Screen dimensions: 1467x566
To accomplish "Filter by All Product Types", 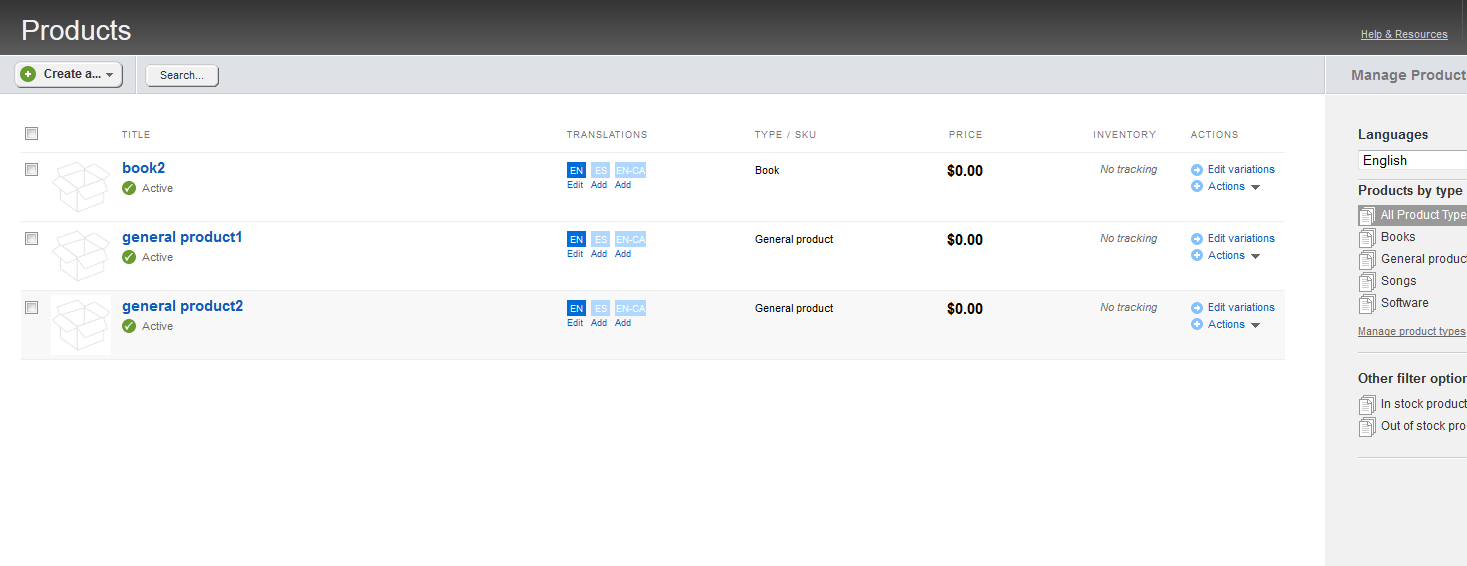I will click(1422, 215).
